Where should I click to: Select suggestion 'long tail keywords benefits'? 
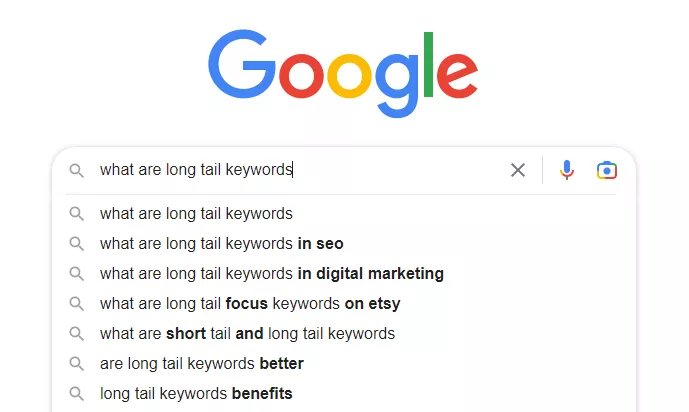tap(344, 394)
